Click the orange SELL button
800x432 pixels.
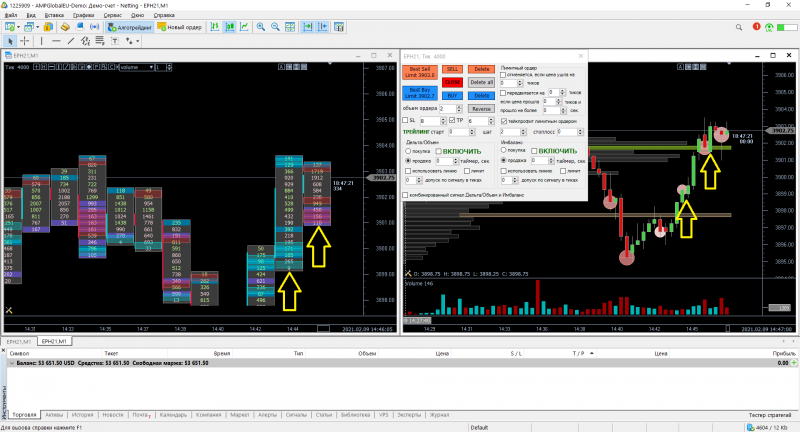452,69
